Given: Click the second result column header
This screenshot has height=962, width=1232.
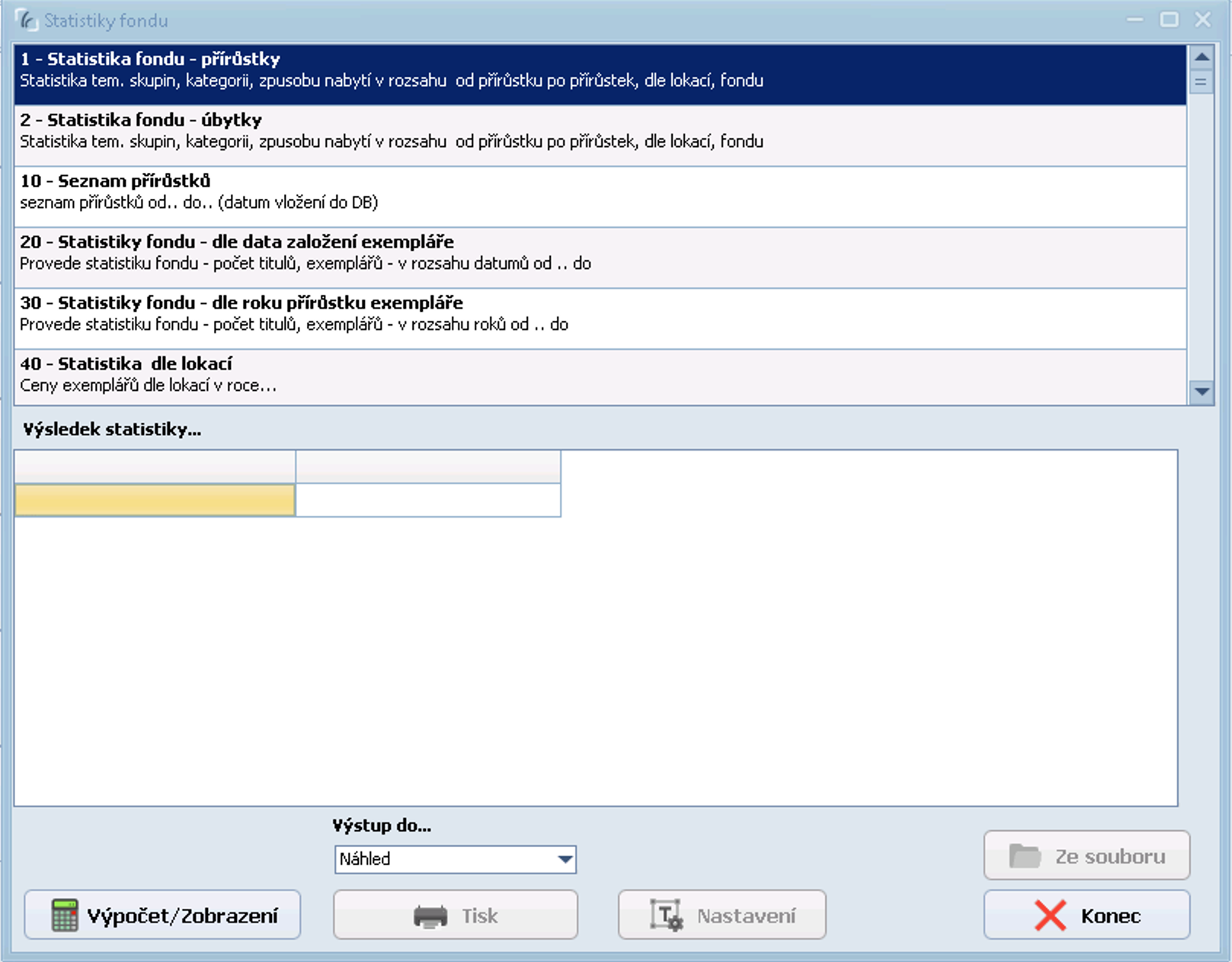Looking at the screenshot, I should (428, 467).
